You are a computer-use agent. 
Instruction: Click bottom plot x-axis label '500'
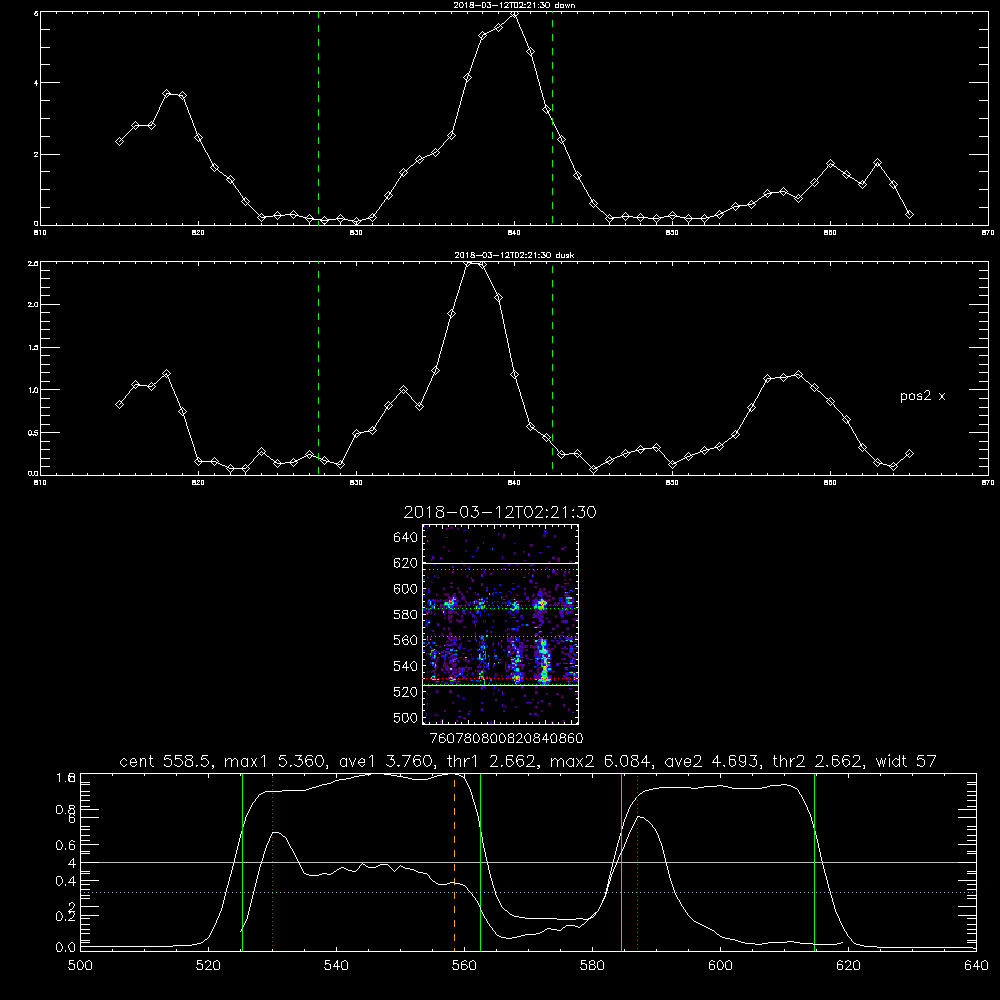[x=80, y=966]
